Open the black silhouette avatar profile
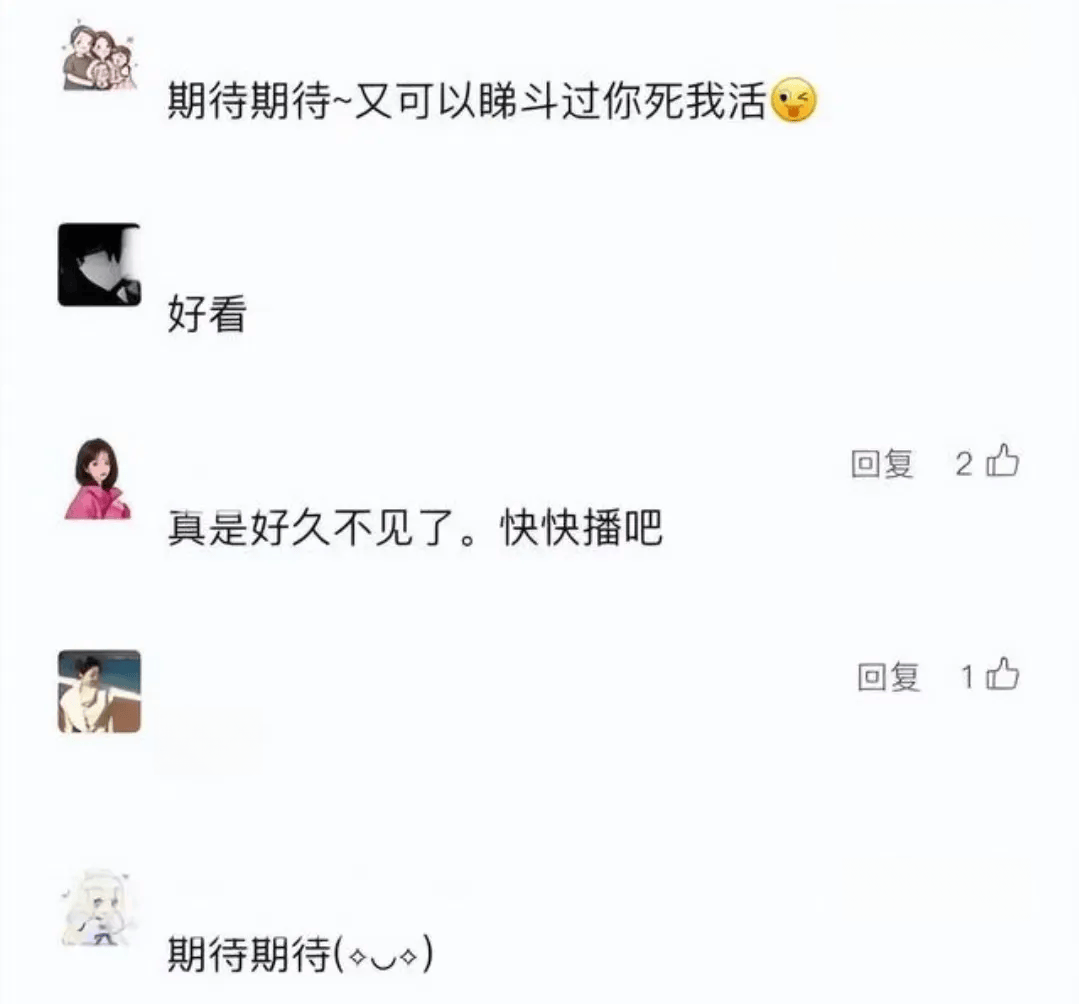Image resolution: width=1079 pixels, height=1004 pixels. pyautogui.click(x=99, y=265)
